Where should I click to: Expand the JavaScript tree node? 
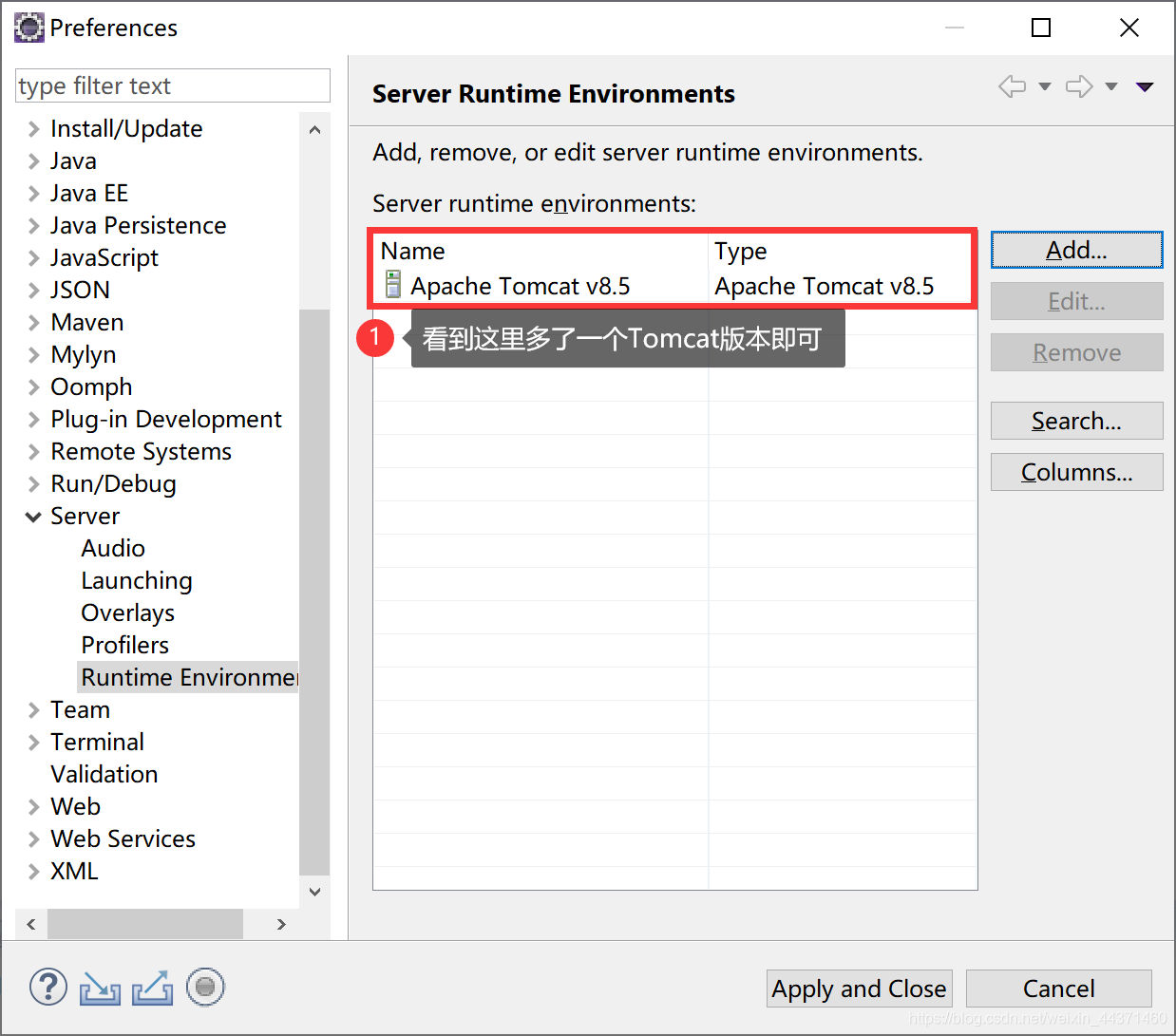(33, 258)
